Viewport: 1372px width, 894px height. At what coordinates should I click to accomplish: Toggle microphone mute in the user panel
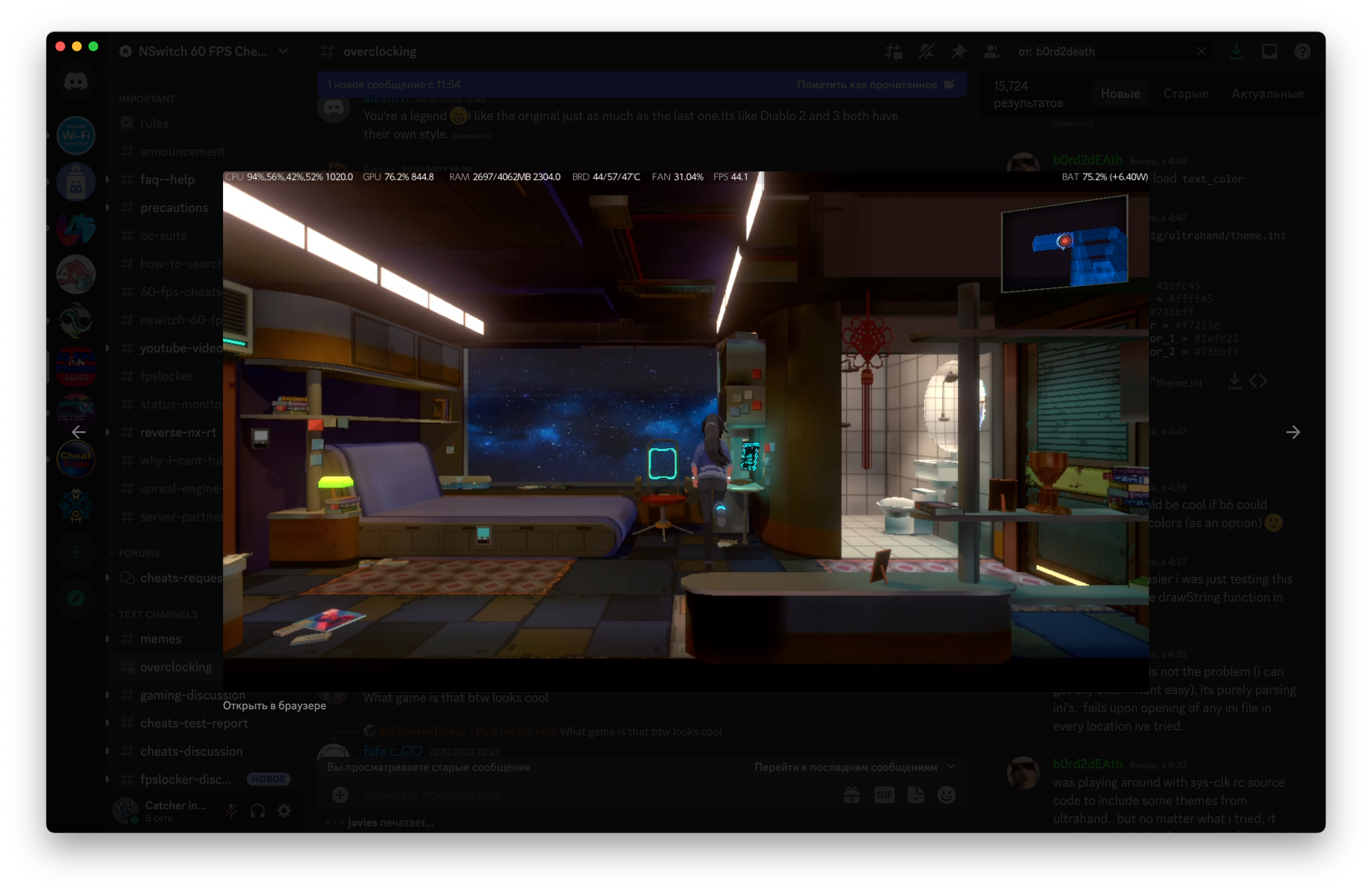[x=231, y=811]
